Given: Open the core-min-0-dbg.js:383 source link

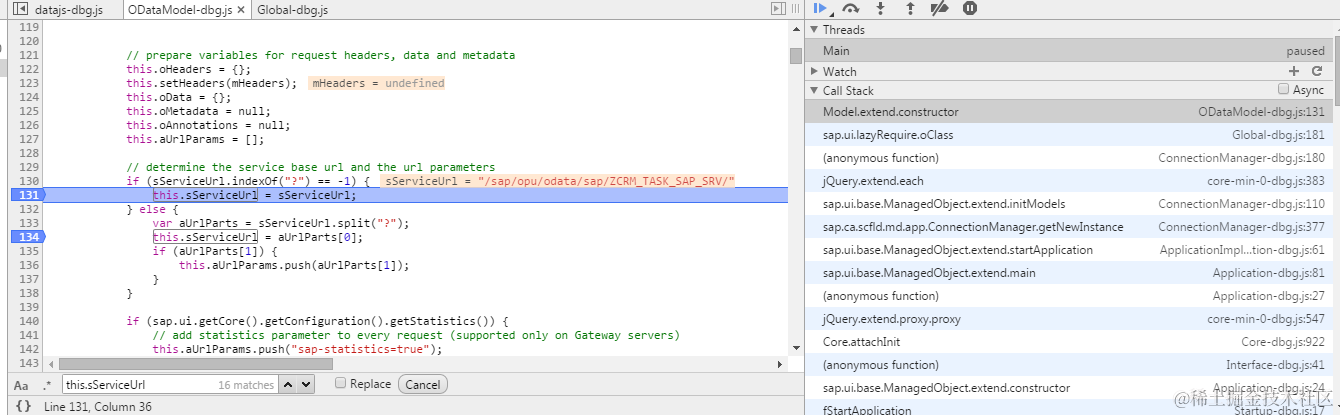Looking at the screenshot, I should tap(1266, 181).
